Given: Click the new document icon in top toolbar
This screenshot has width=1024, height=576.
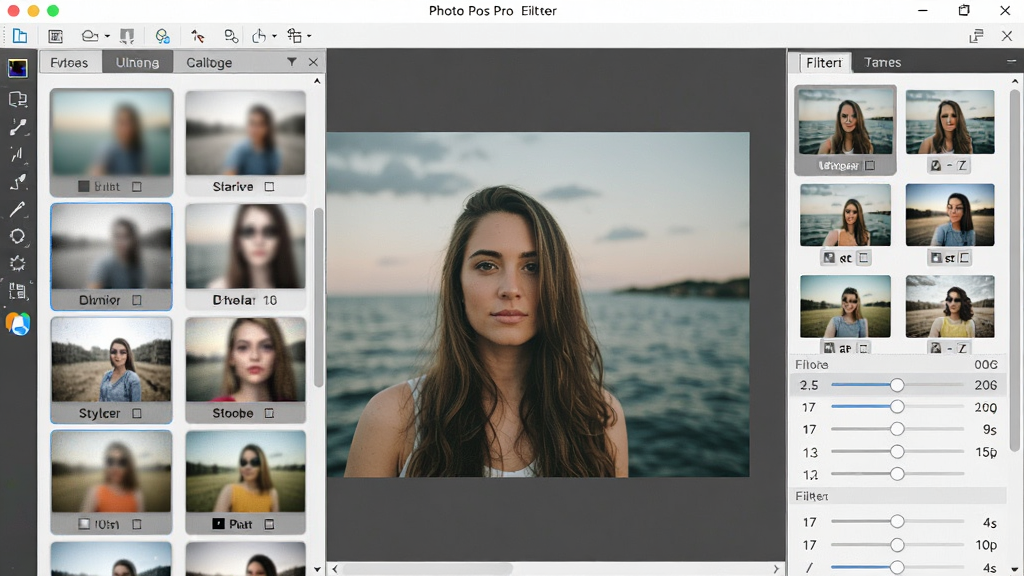Looking at the screenshot, I should click(20, 36).
